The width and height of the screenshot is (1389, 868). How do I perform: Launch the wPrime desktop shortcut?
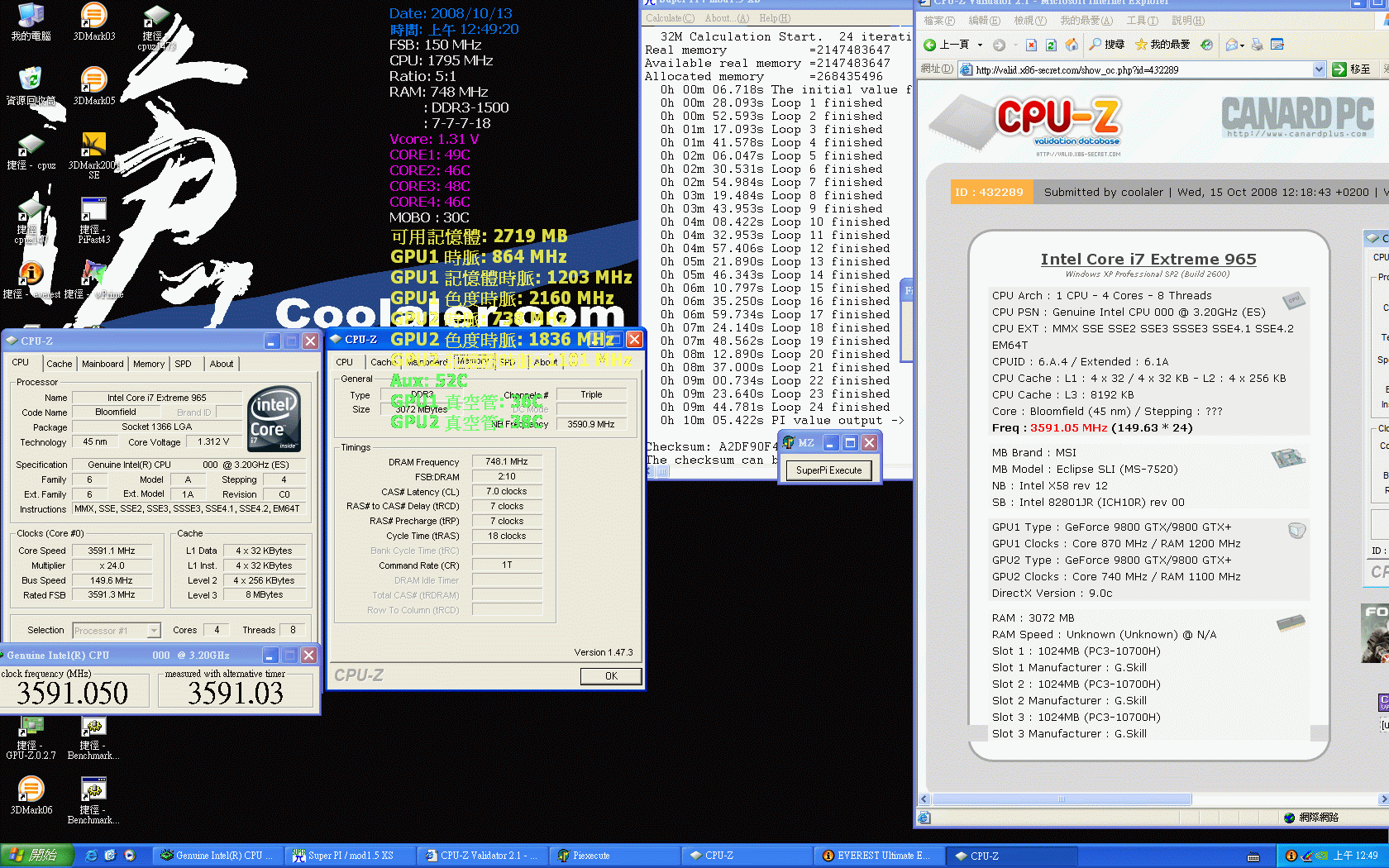click(94, 279)
